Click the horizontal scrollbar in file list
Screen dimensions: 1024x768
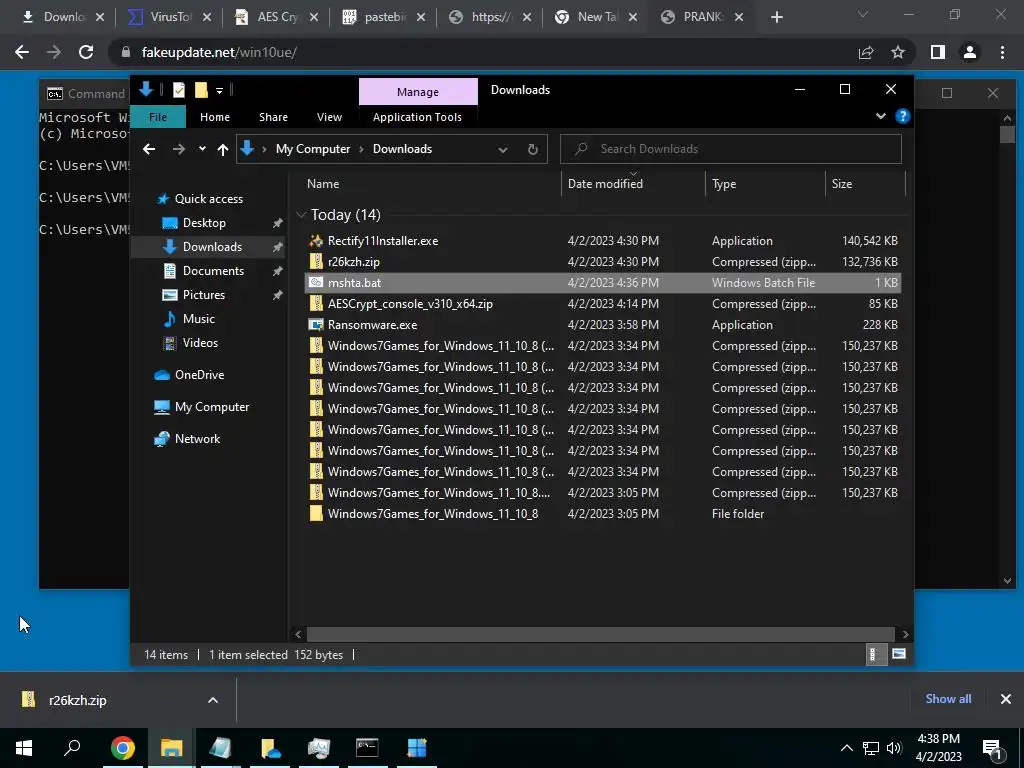600,634
